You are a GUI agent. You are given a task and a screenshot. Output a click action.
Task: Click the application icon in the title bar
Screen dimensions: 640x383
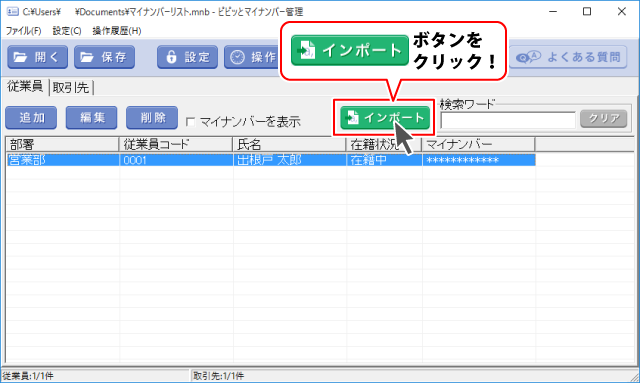pos(13,11)
